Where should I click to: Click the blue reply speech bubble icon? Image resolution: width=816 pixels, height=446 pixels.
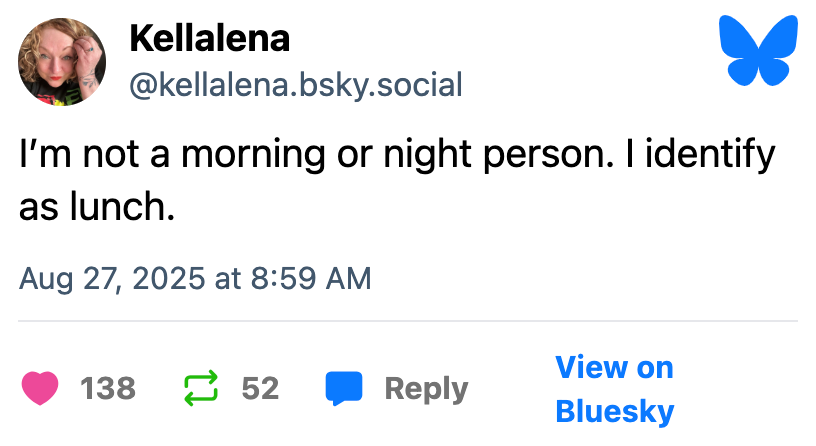pos(344,388)
